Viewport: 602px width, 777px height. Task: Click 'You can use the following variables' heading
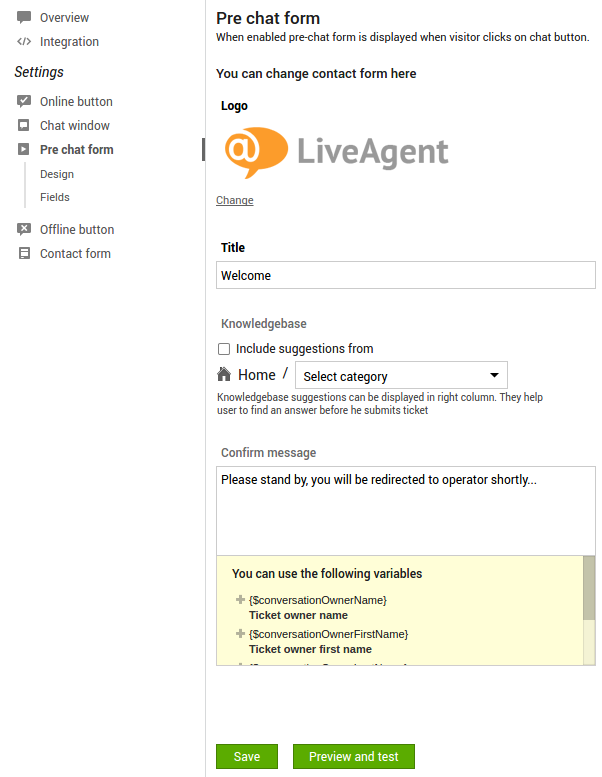tap(327, 573)
